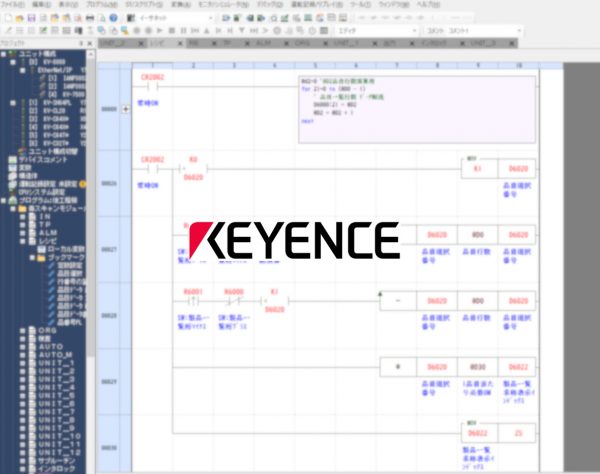
Task: Click the yellow folder icon of ブックマーク
Action: (41, 257)
